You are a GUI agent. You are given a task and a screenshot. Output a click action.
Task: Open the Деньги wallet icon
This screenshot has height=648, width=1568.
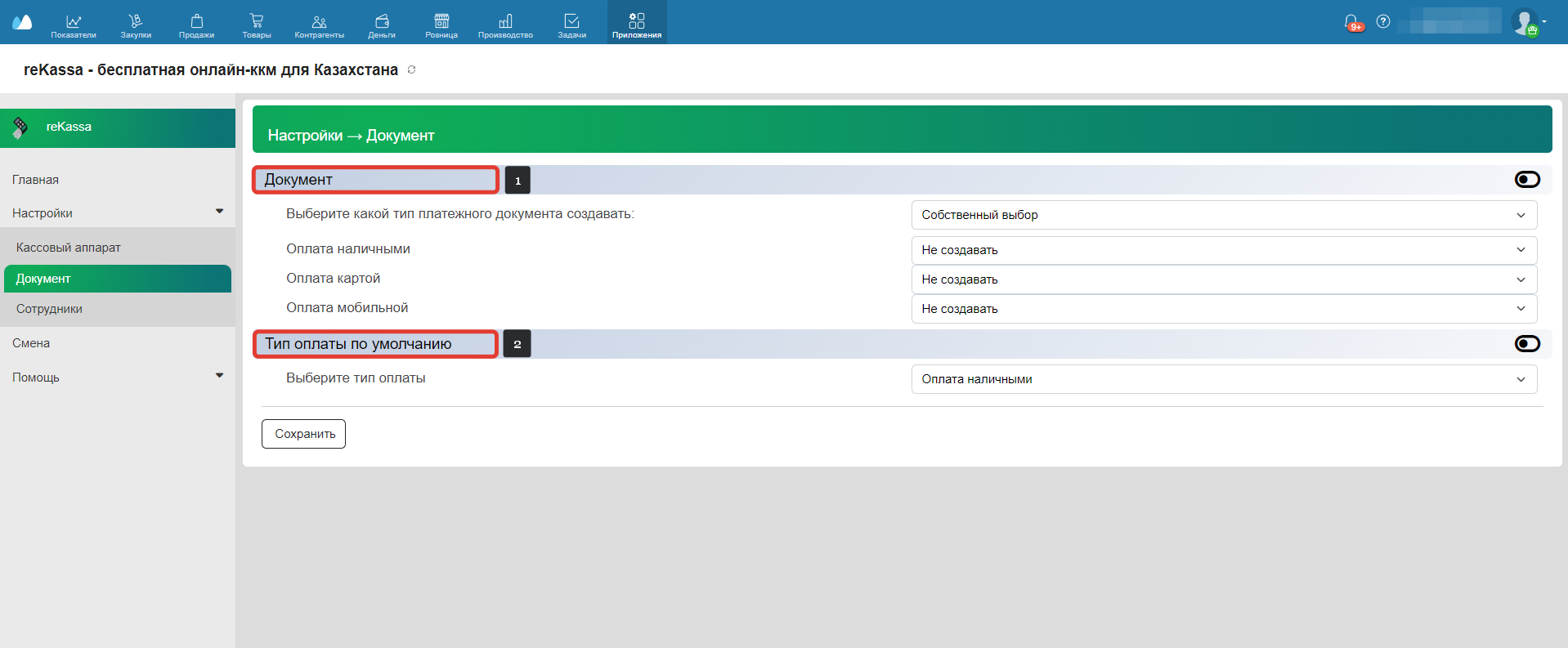[382, 23]
